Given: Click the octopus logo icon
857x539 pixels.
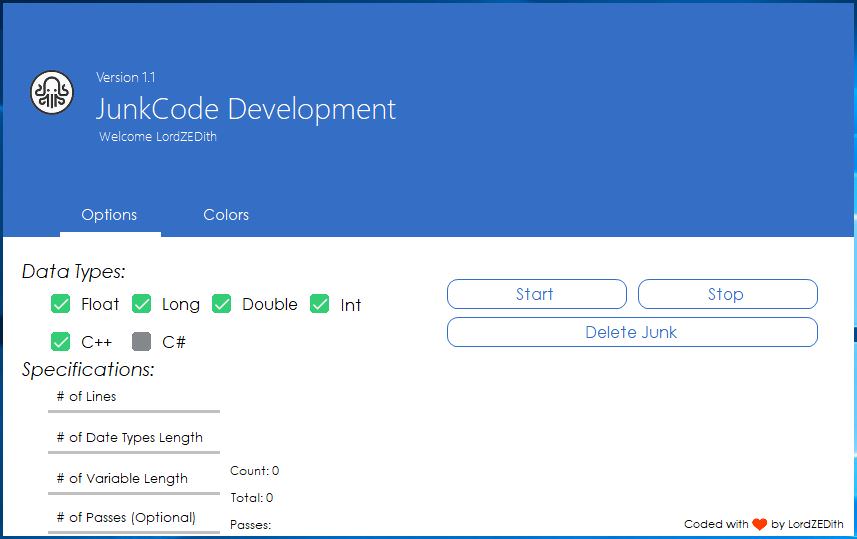Looking at the screenshot, I should click(52, 92).
